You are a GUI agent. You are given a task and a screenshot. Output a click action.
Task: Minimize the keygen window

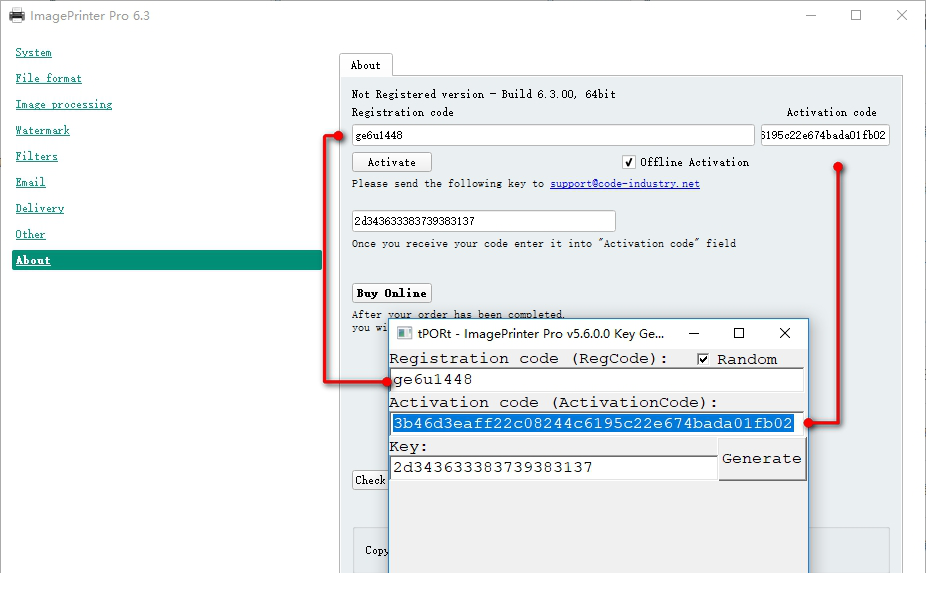(x=694, y=334)
